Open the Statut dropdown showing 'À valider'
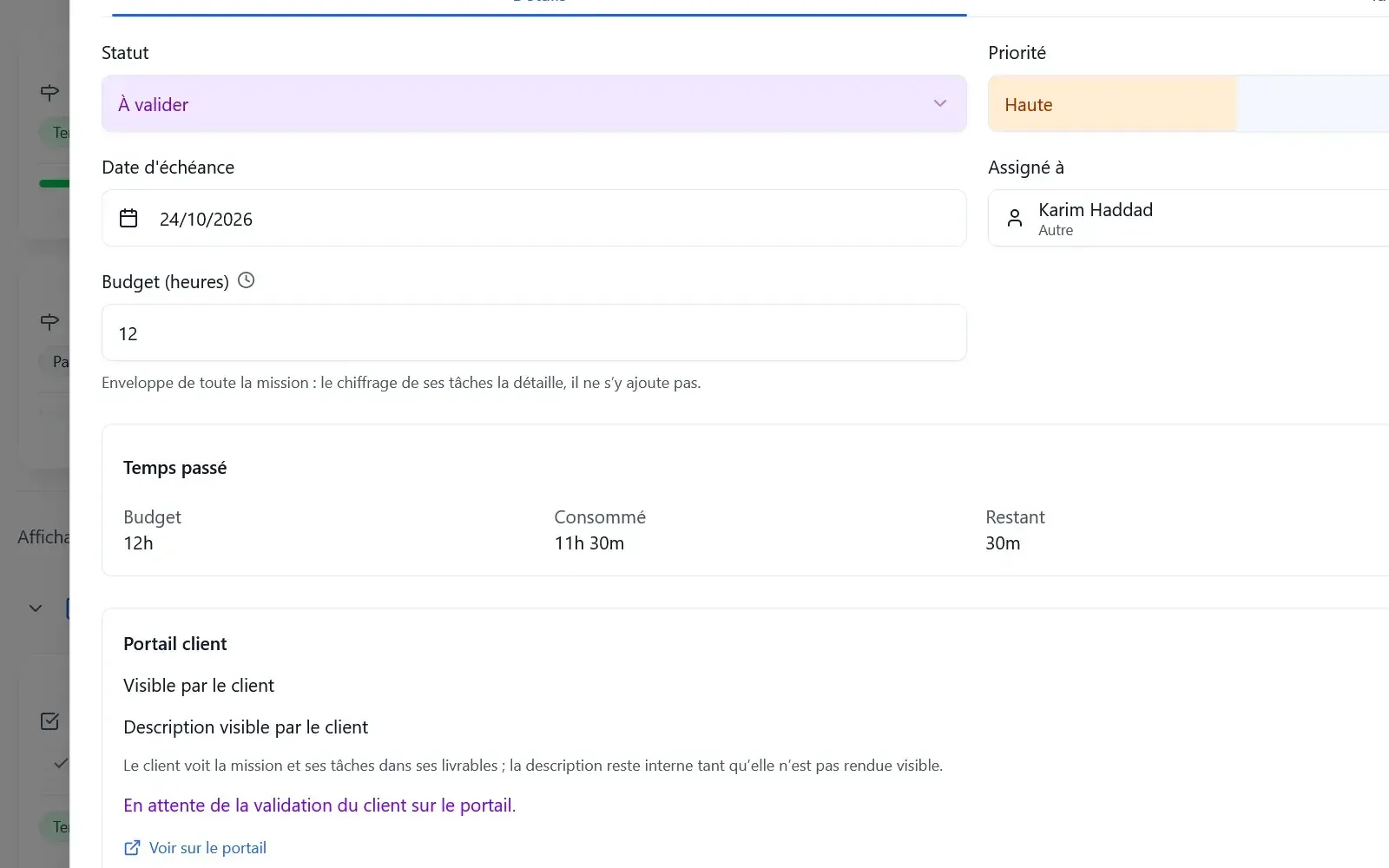 click(534, 104)
